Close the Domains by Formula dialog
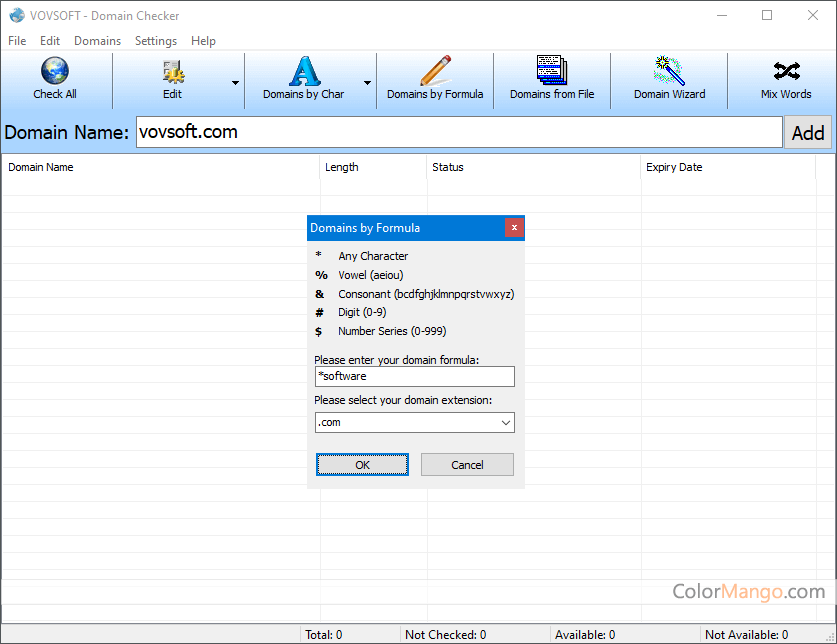Screen dimensions: 837x644 [x=514, y=228]
